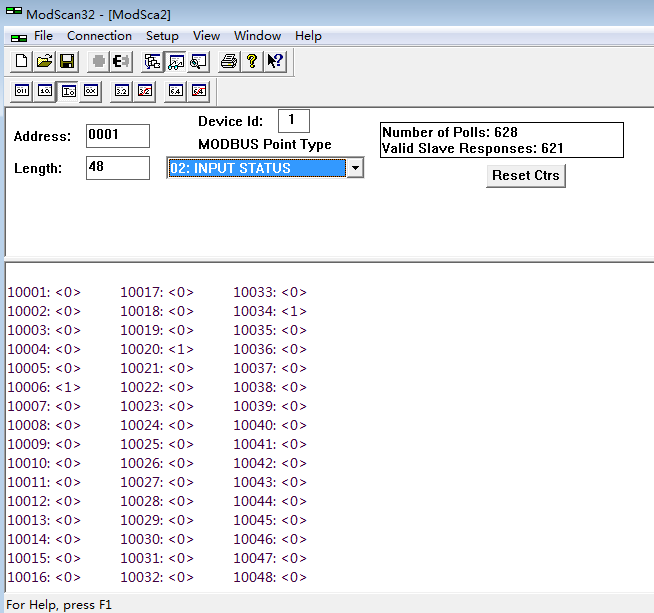
Task: Click the greyed Connect toolbar icon
Action: (98, 61)
